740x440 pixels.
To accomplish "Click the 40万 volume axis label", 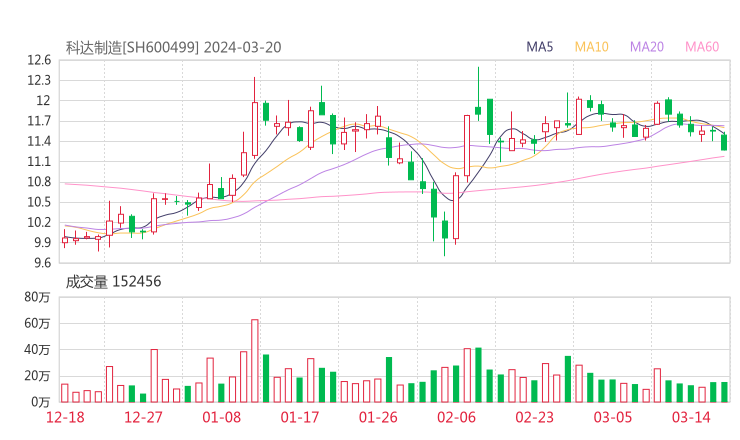I will coord(37,350).
